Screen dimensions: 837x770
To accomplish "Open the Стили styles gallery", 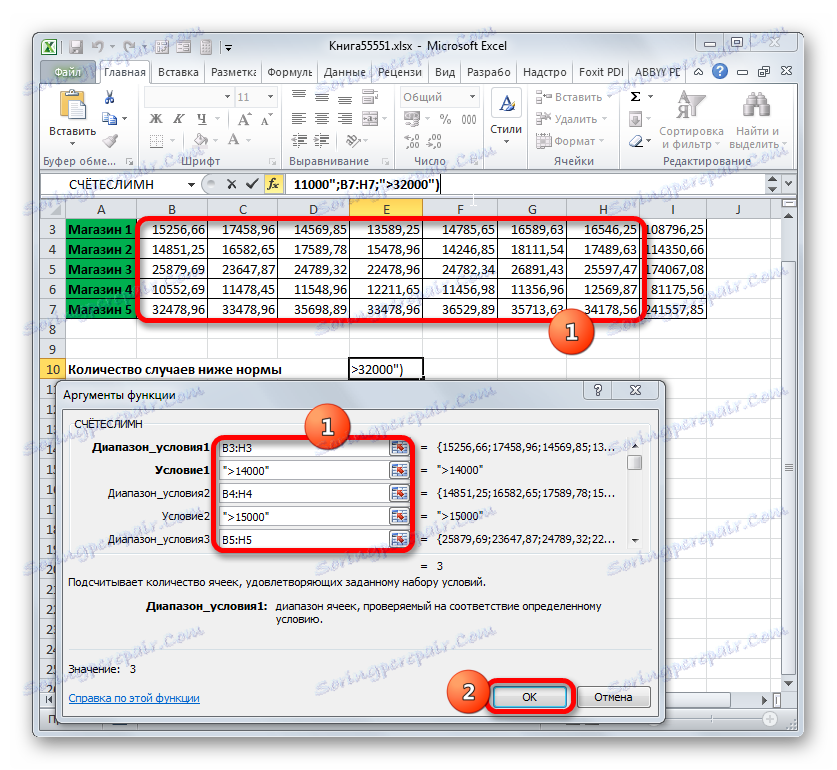I will (x=506, y=116).
